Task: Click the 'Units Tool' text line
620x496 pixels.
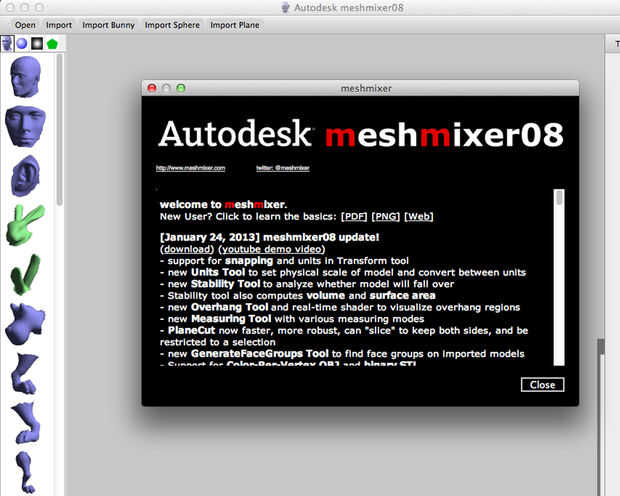Action: [343, 273]
